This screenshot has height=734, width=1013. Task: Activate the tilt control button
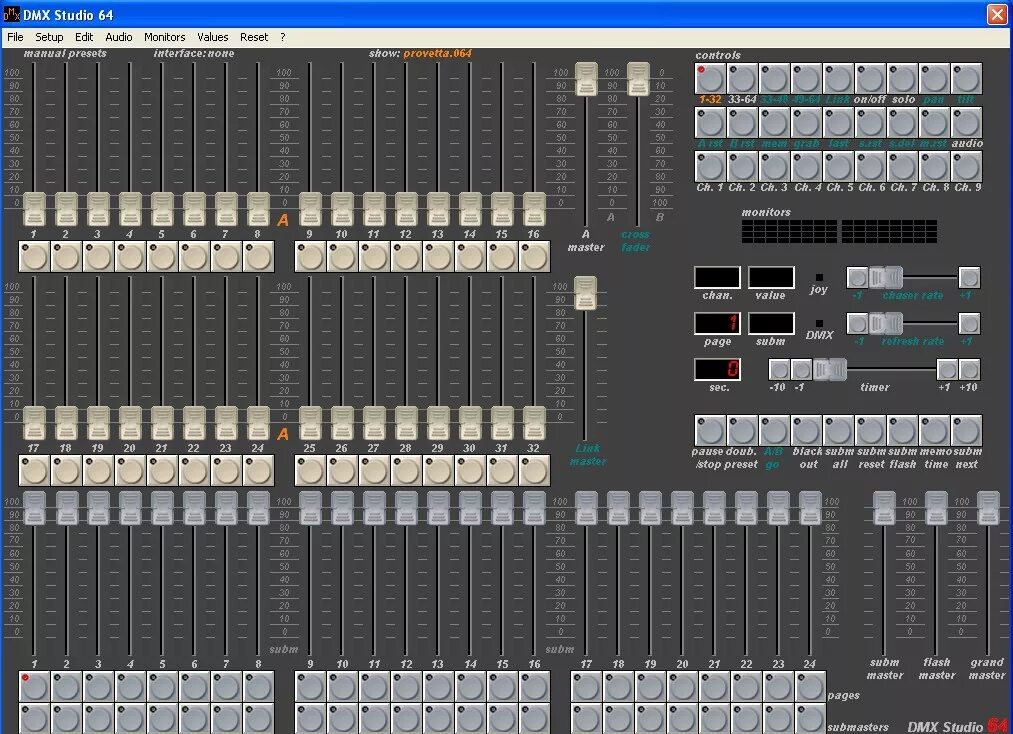pos(966,79)
